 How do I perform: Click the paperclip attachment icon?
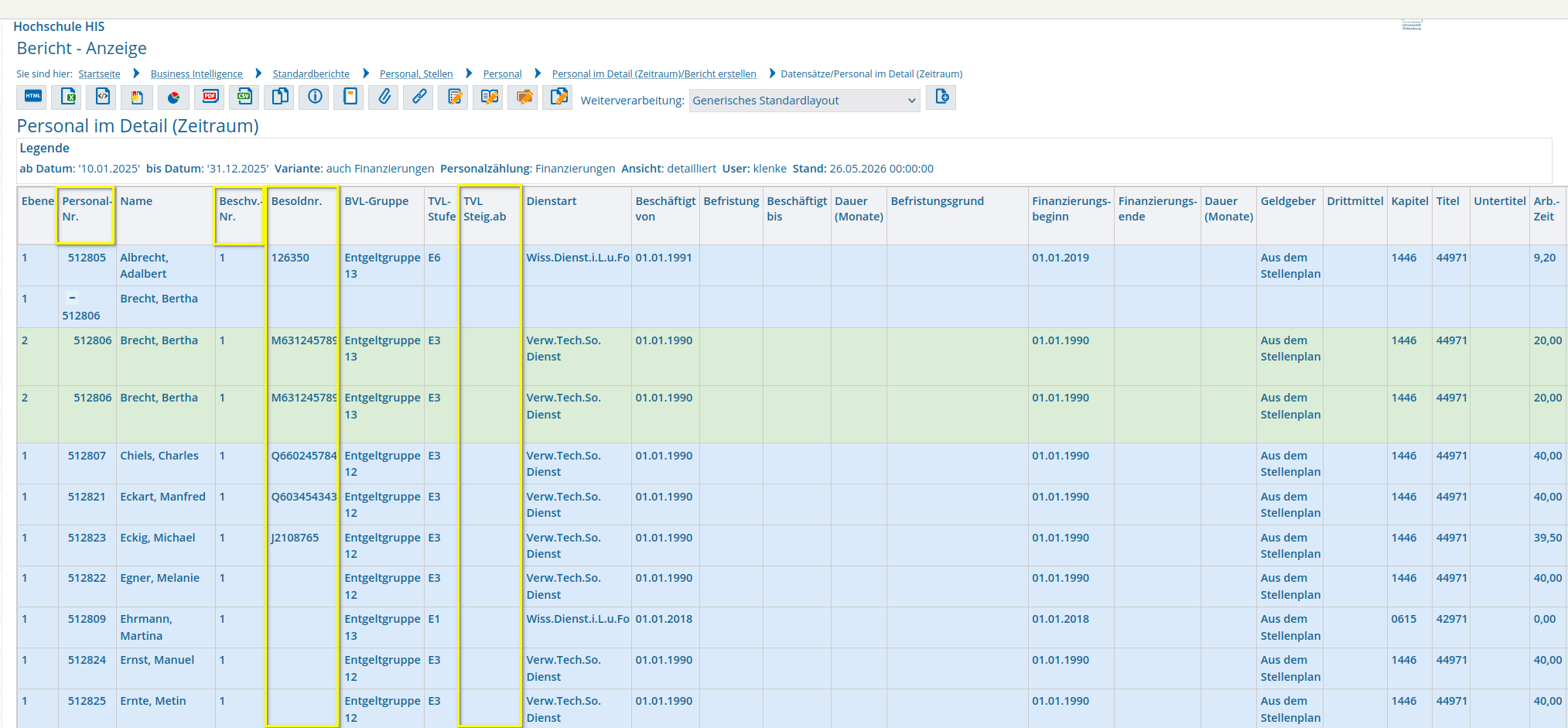click(384, 97)
